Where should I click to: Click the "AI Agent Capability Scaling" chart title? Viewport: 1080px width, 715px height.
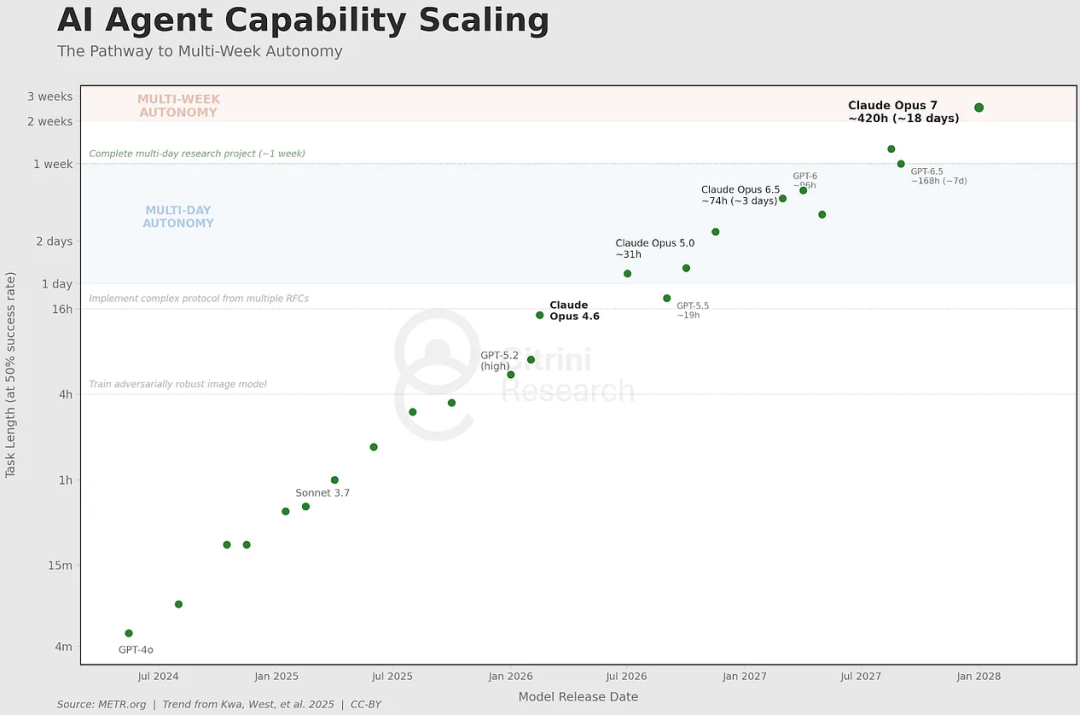[303, 21]
